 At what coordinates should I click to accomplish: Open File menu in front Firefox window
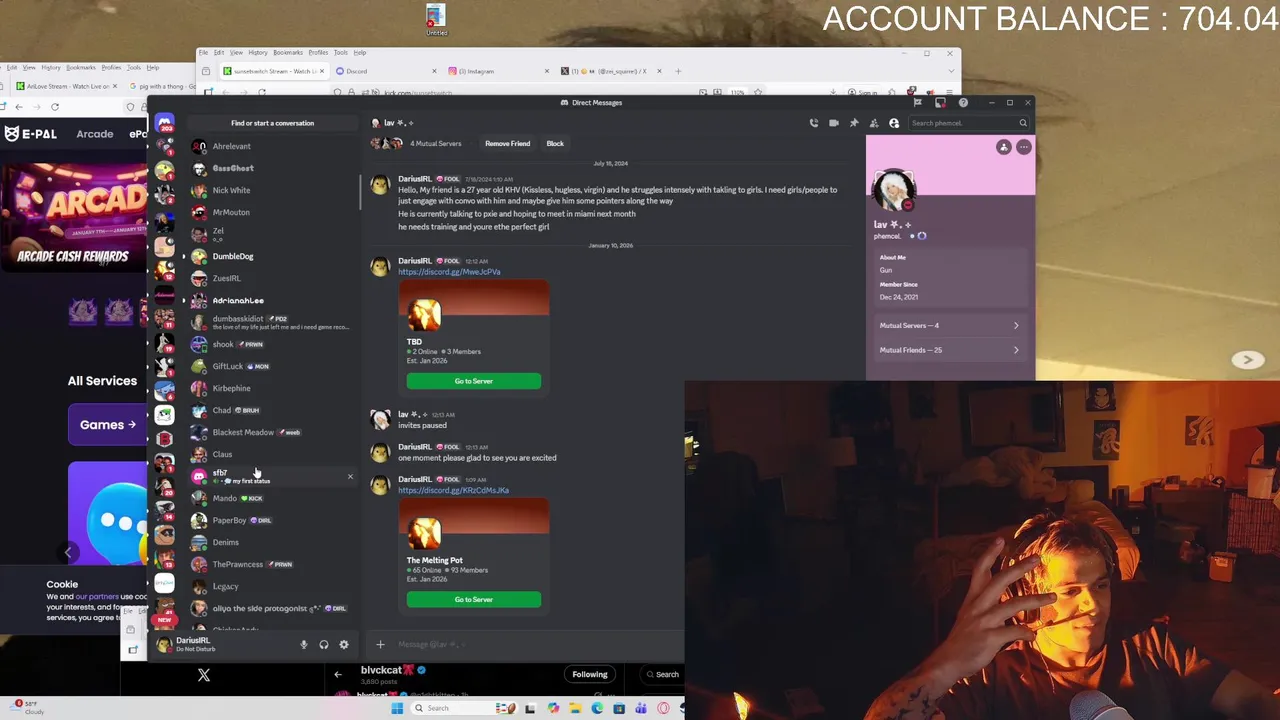point(203,52)
